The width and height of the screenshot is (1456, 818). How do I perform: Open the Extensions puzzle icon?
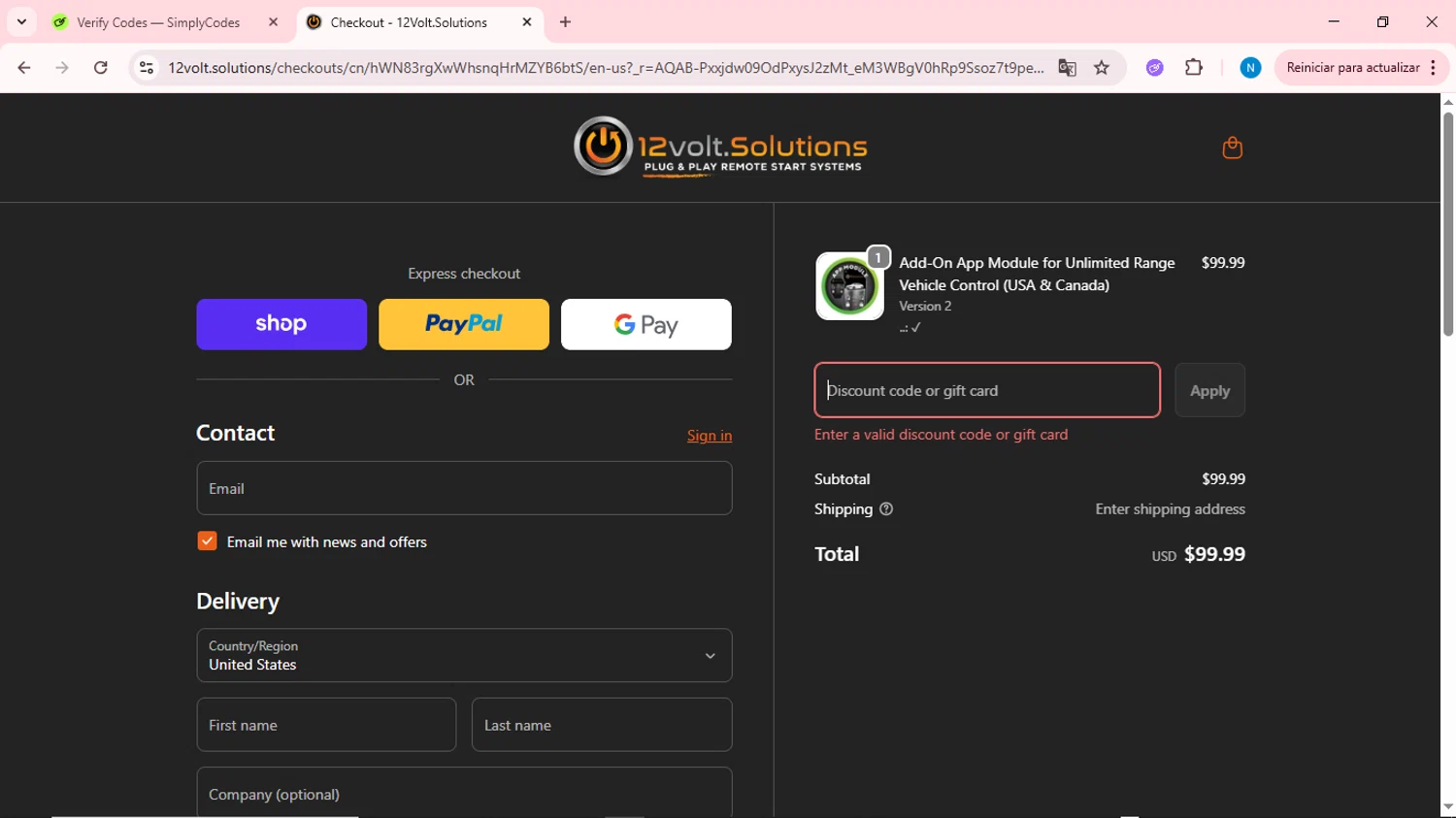click(x=1194, y=68)
